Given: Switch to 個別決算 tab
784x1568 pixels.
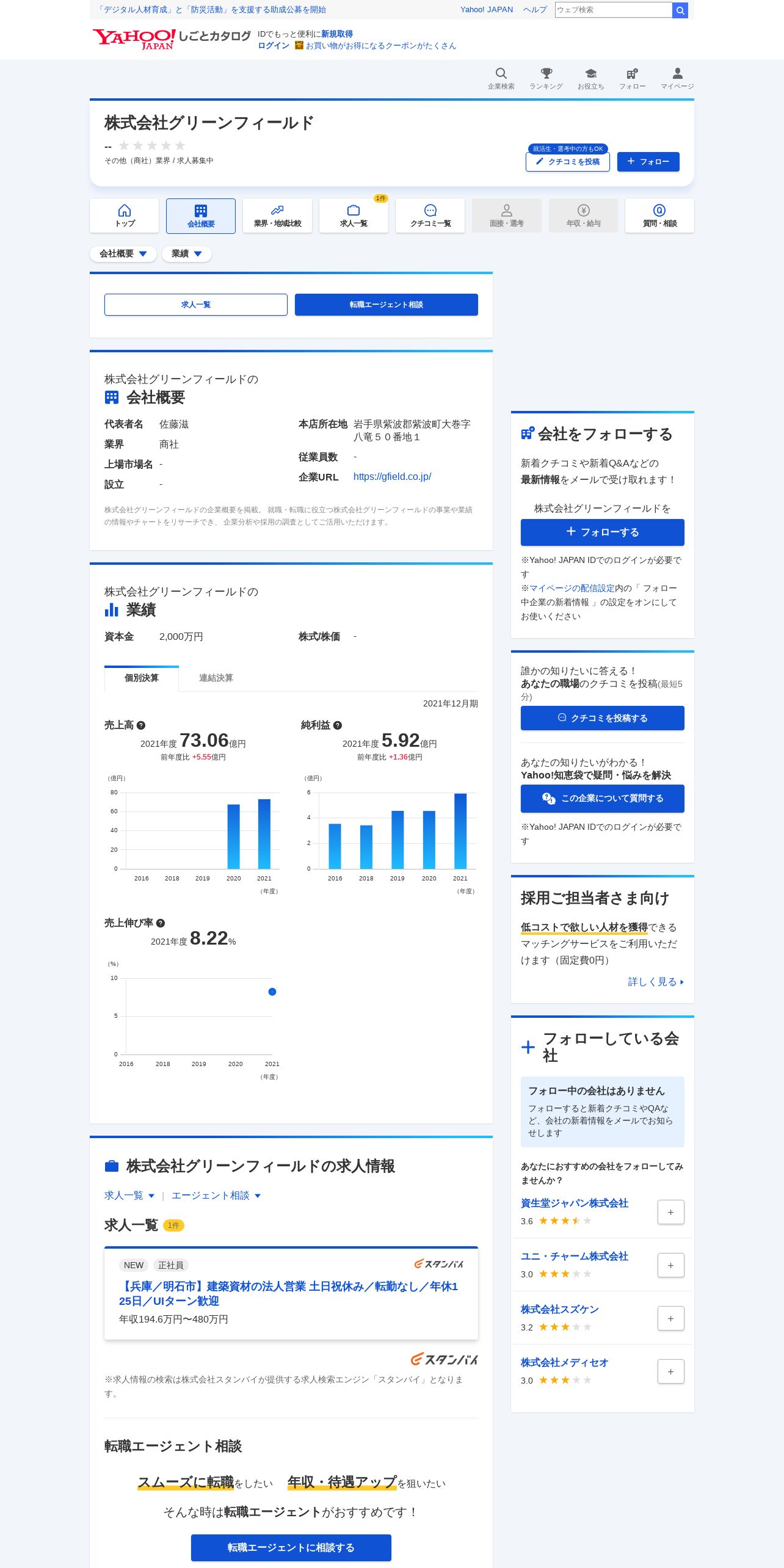Looking at the screenshot, I should [142, 678].
